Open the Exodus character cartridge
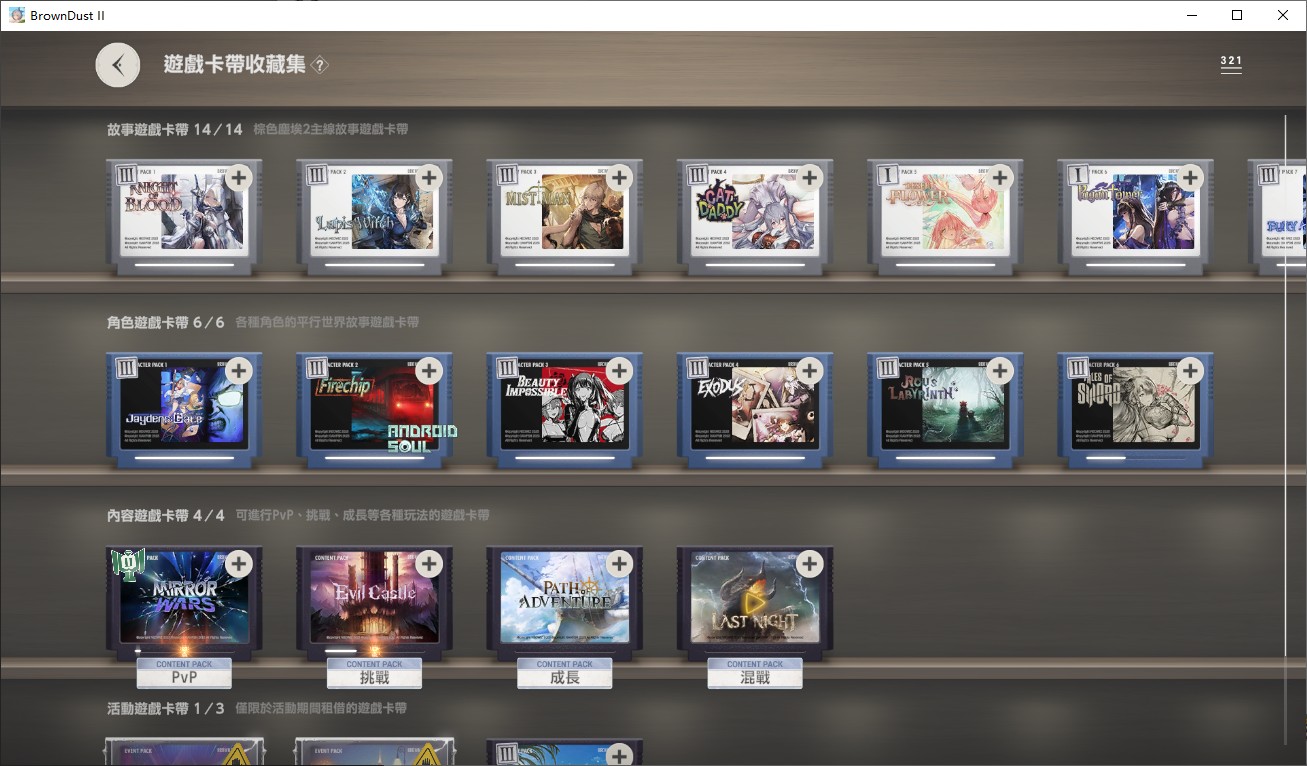The height and width of the screenshot is (766, 1307). (755, 410)
